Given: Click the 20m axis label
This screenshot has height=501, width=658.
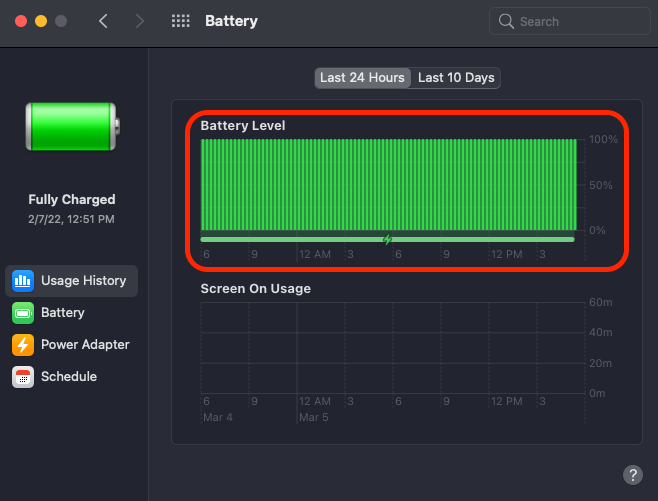Looking at the screenshot, I should 601,363.
